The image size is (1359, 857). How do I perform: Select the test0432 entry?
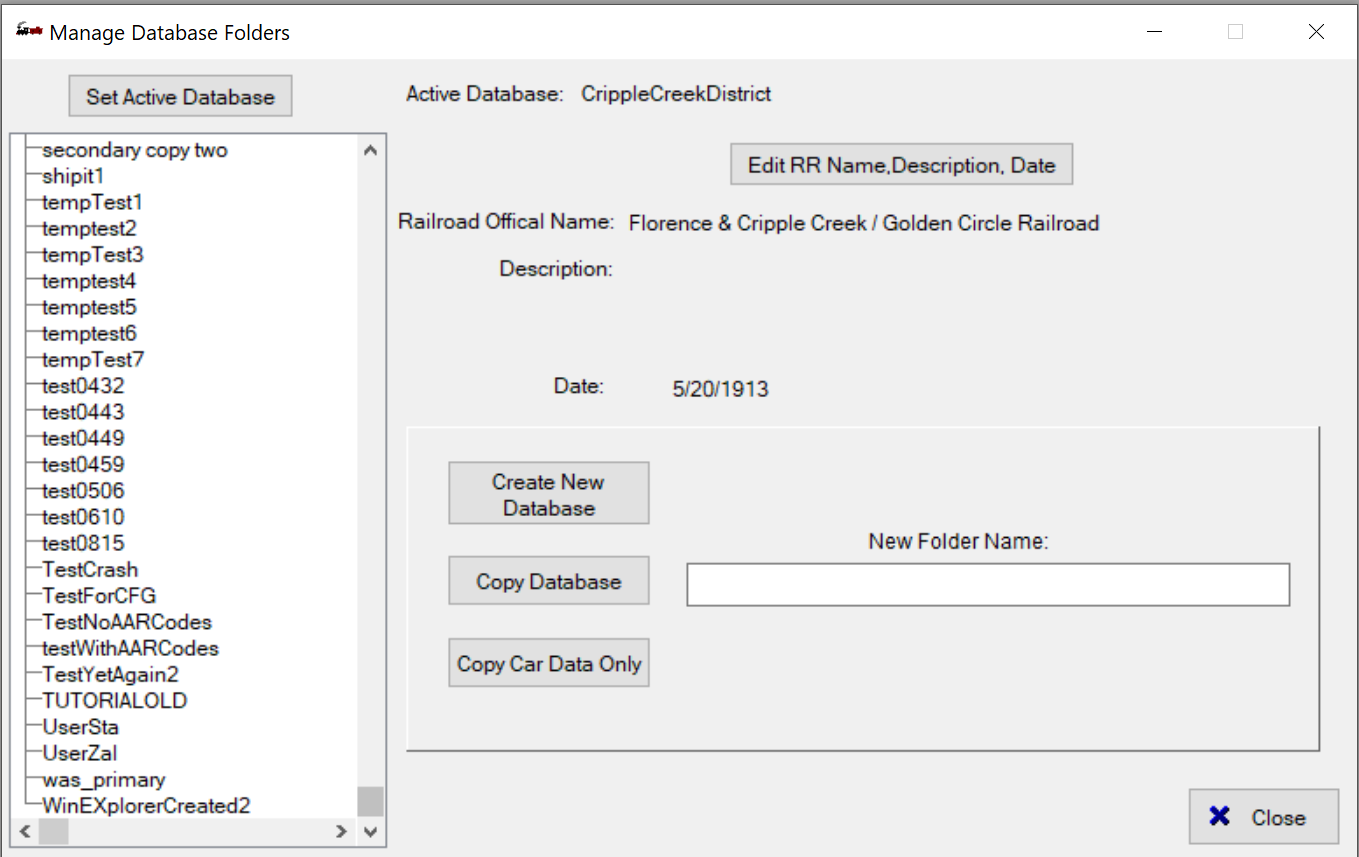click(x=83, y=385)
